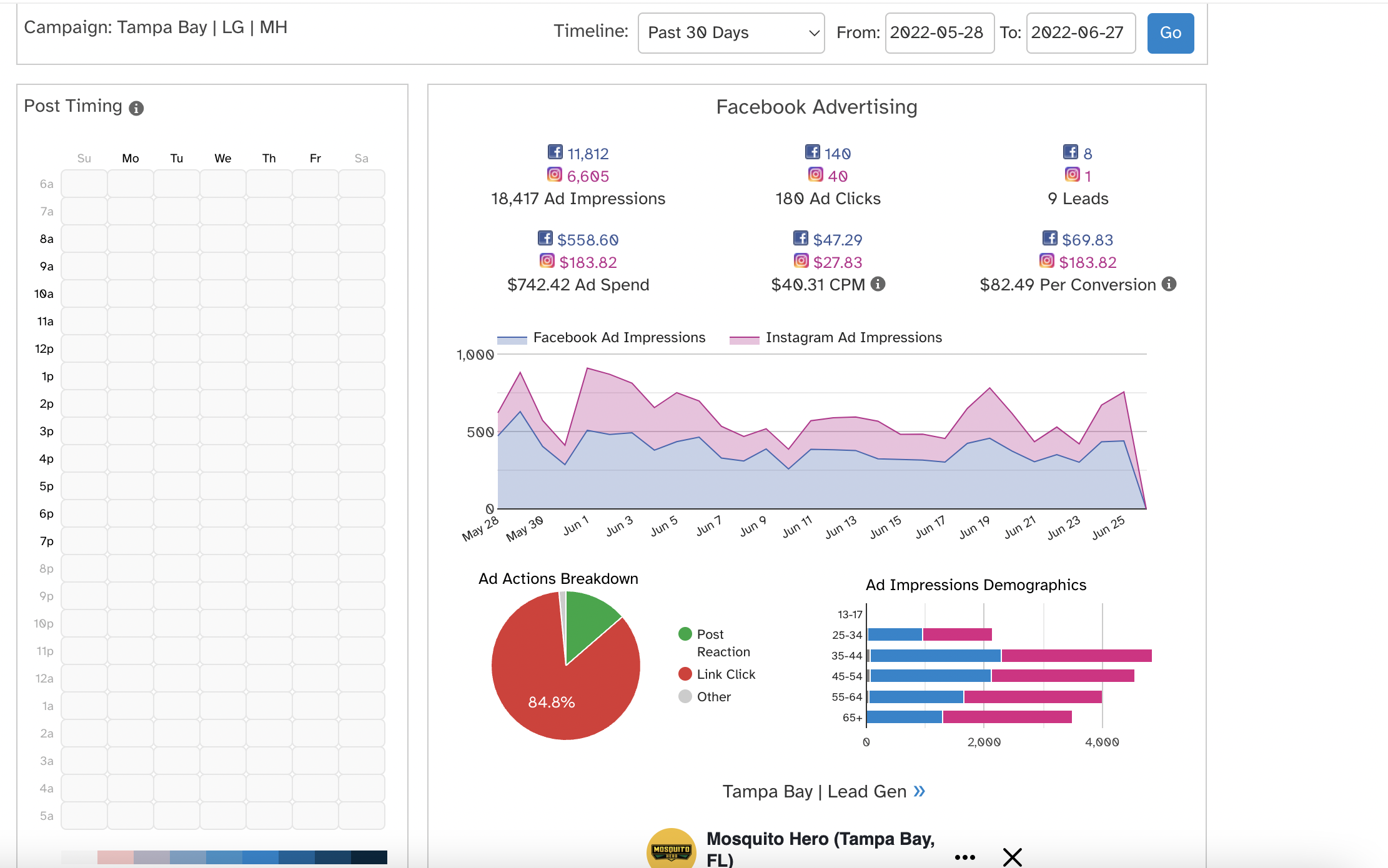Click the 18,417 Ad Impressions text
1388x868 pixels.
coord(578,199)
